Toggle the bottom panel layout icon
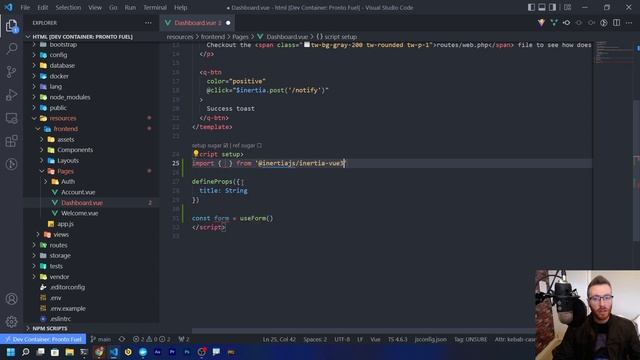 pos(542,7)
